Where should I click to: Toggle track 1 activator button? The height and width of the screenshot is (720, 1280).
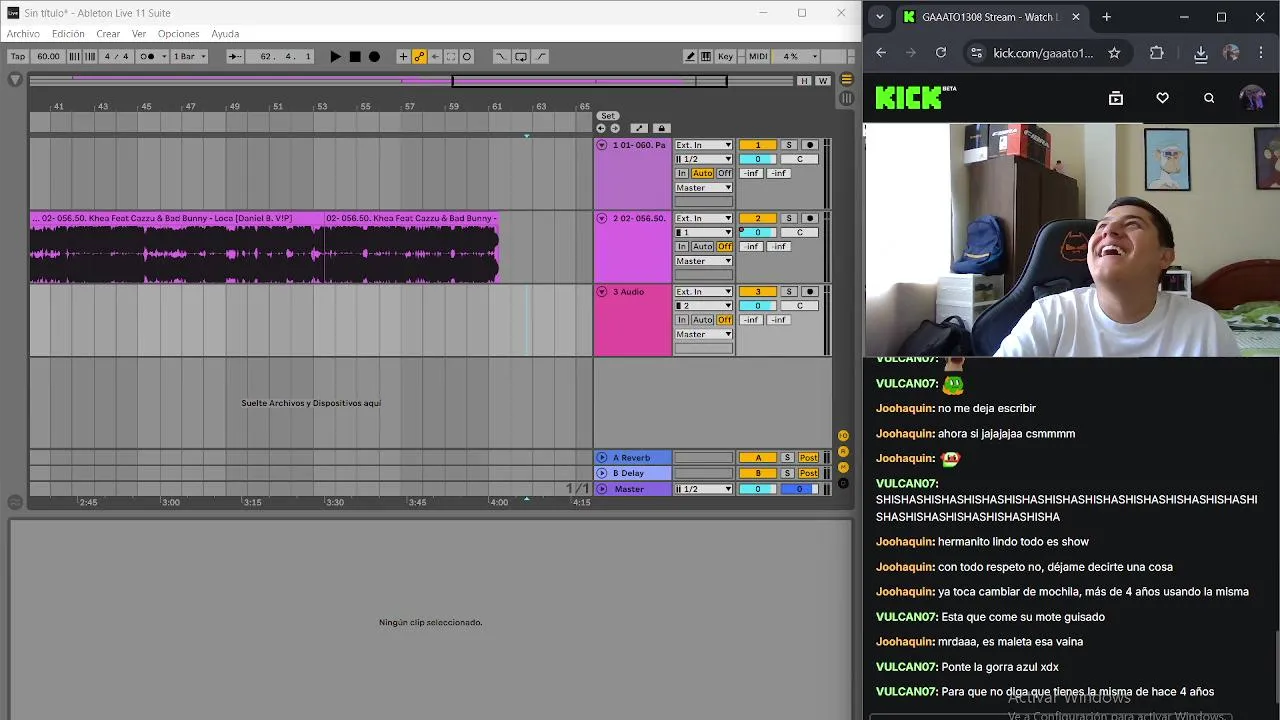click(758, 145)
